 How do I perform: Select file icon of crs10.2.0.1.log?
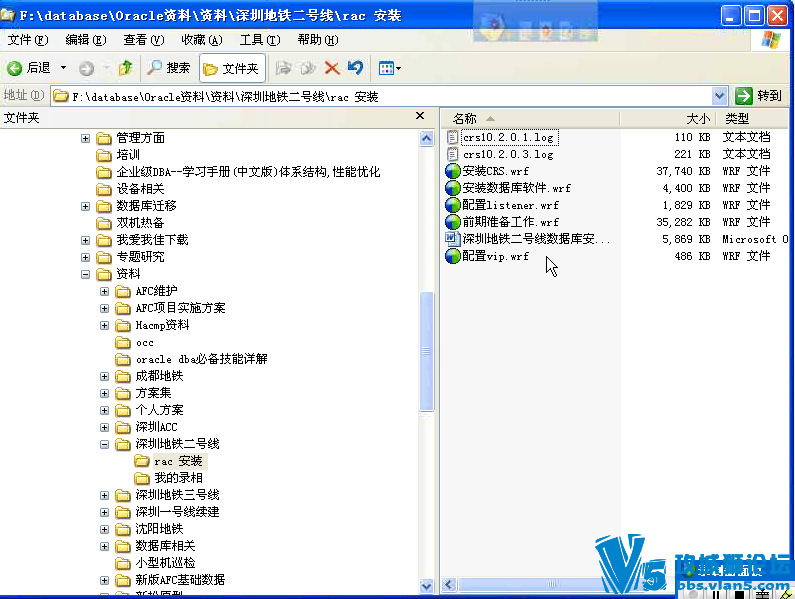(452, 137)
